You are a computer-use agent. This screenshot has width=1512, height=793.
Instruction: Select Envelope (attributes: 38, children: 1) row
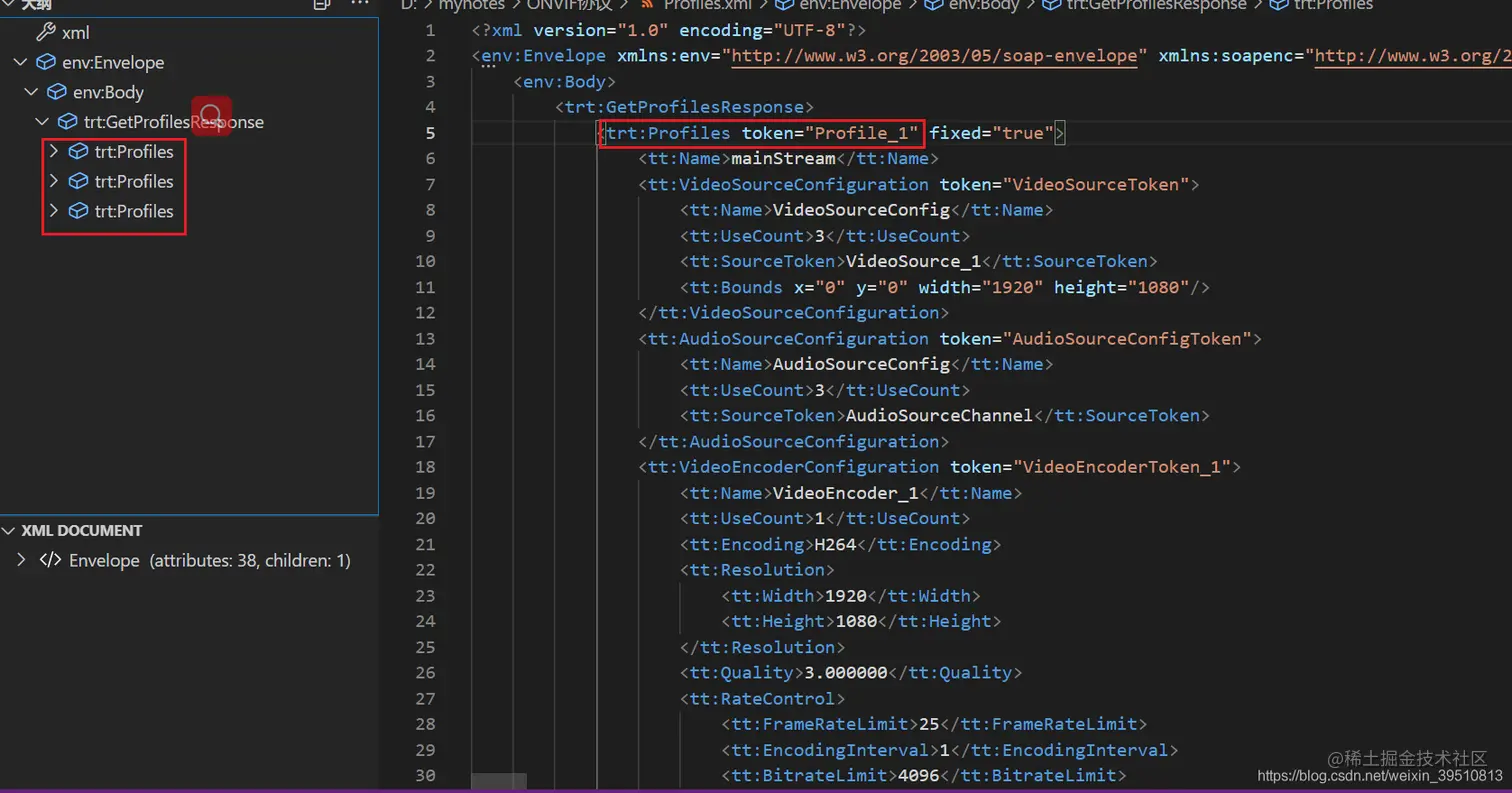pos(189,560)
